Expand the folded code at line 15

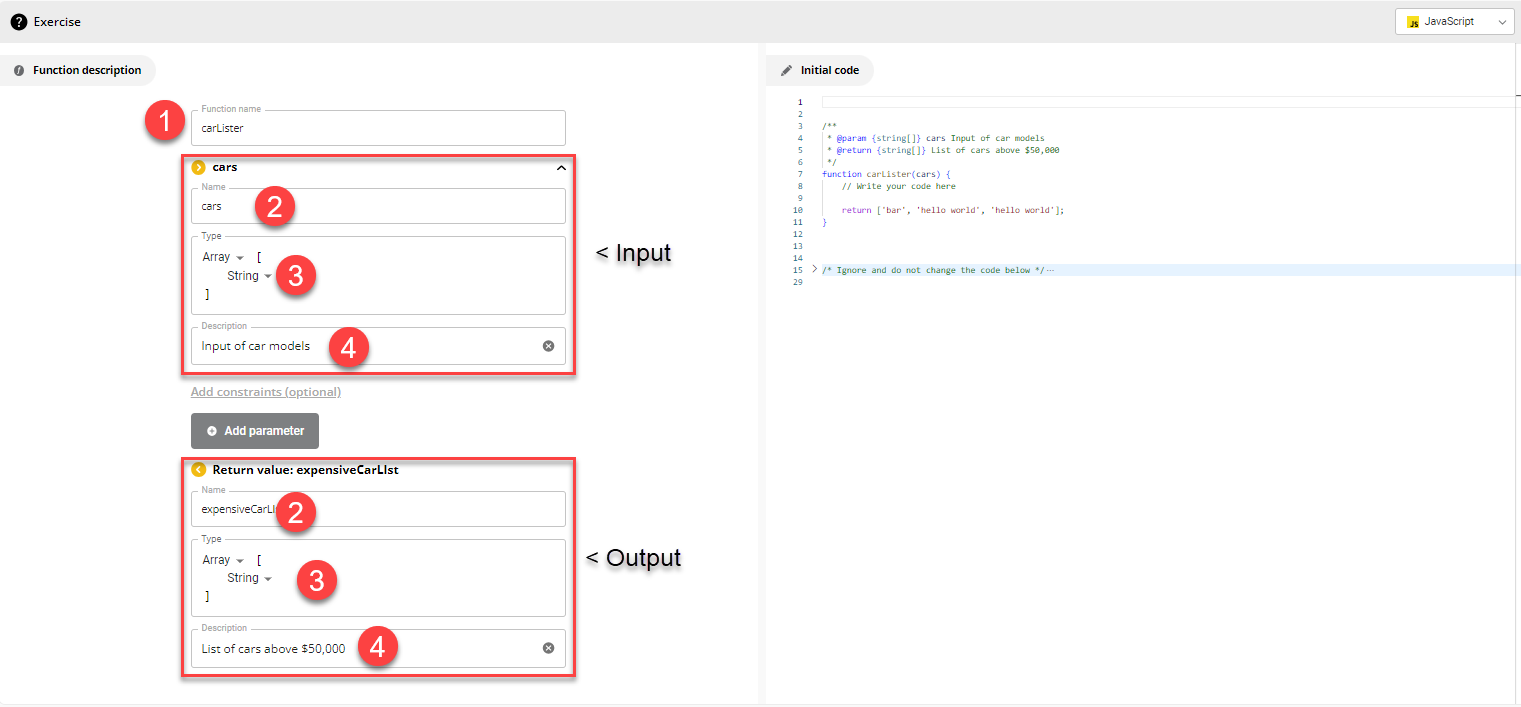pos(815,270)
